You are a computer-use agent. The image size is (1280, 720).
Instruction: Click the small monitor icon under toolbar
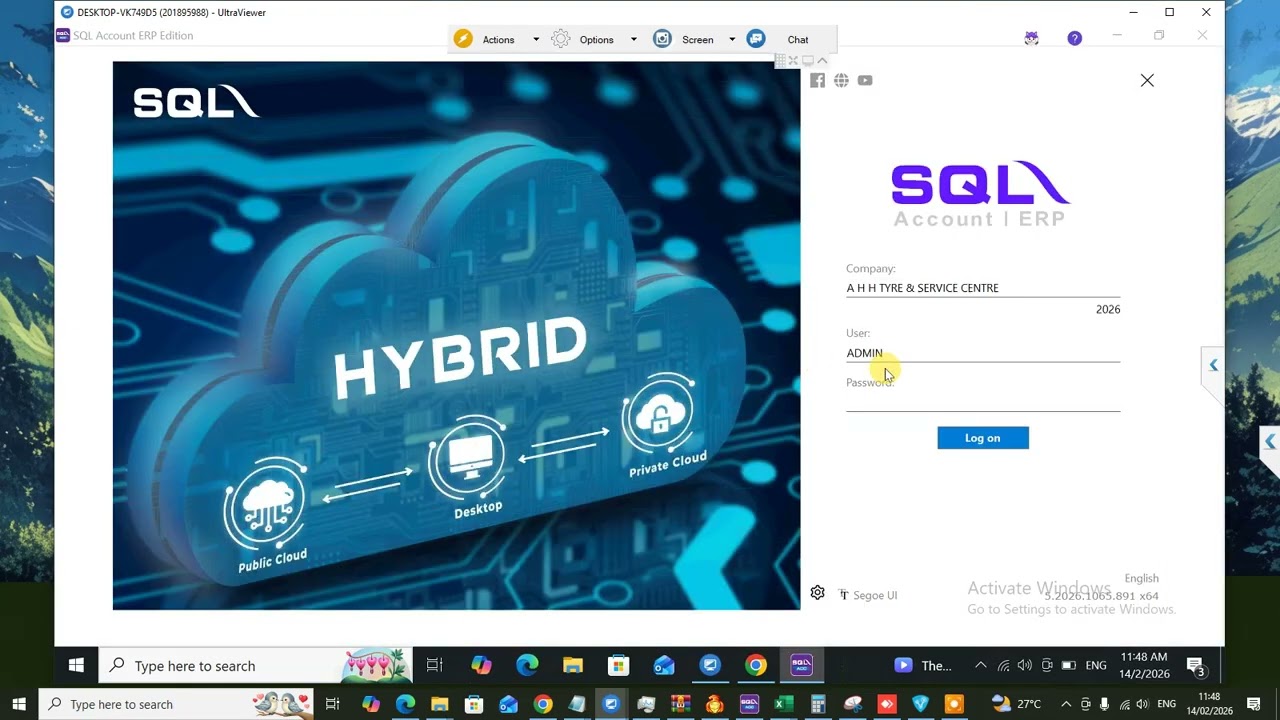tap(808, 60)
